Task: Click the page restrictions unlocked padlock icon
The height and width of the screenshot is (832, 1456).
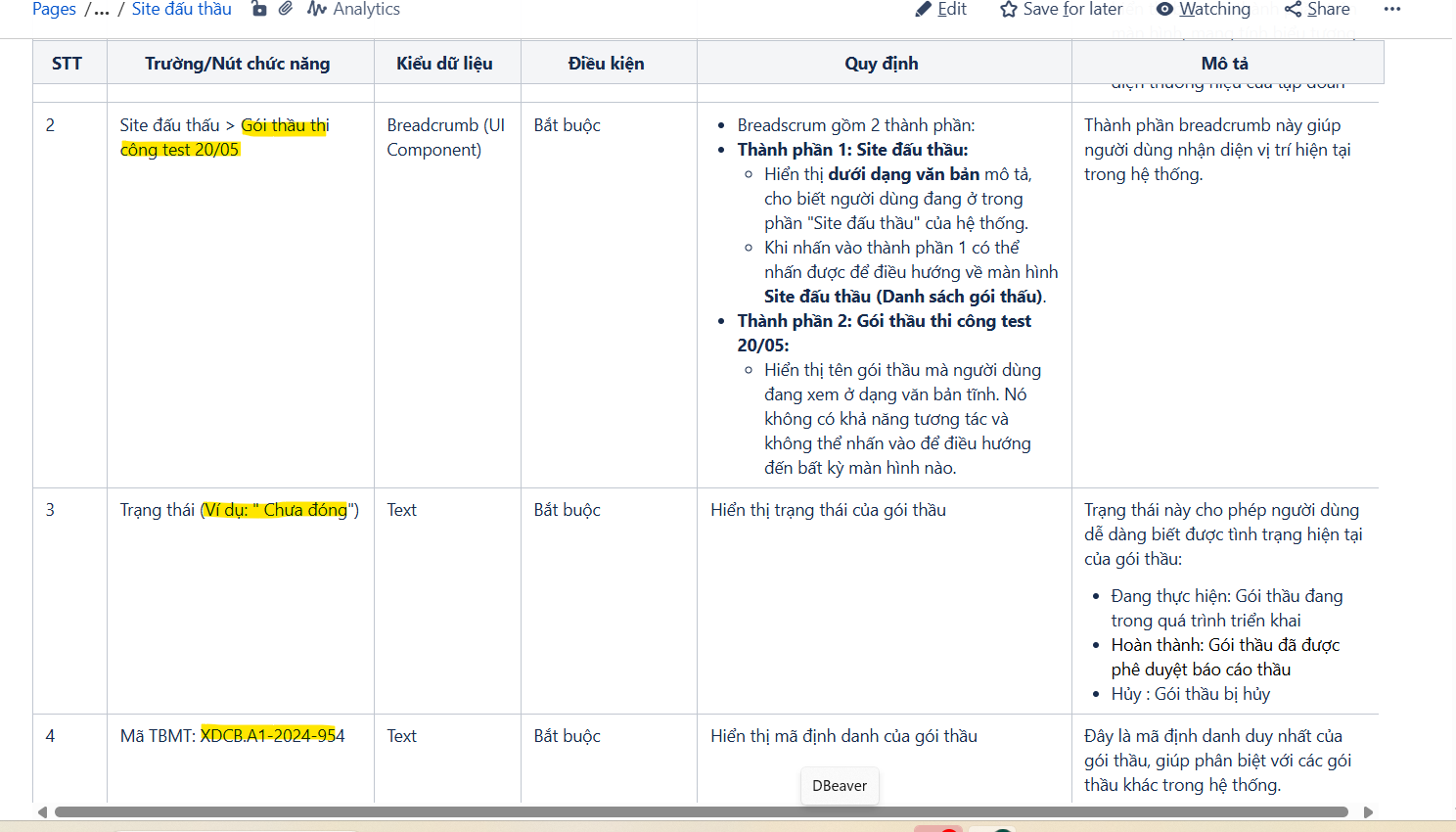Action: 259,9
